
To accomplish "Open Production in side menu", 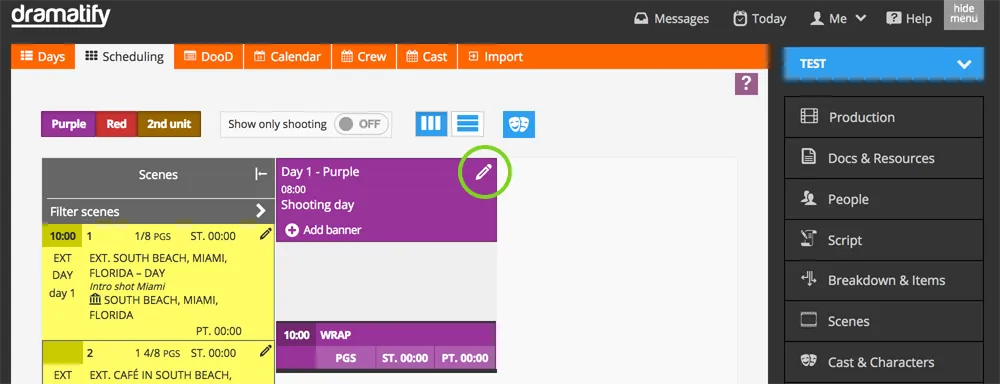I will point(884,117).
